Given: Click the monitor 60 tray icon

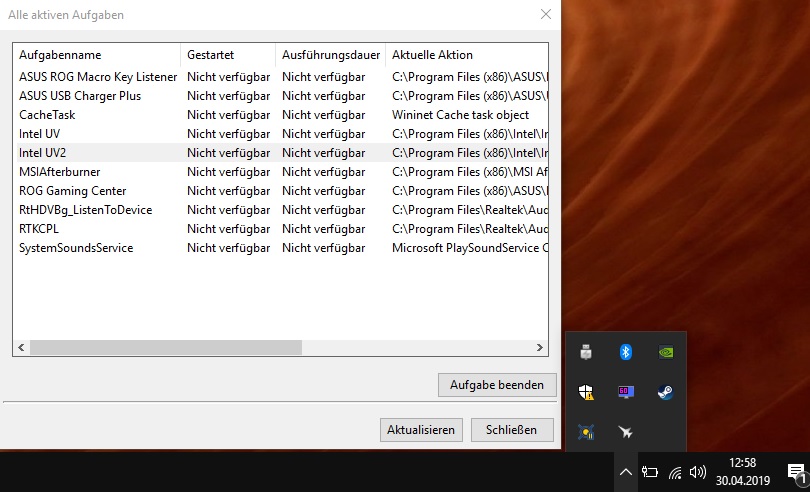Looking at the screenshot, I should click(x=626, y=392).
